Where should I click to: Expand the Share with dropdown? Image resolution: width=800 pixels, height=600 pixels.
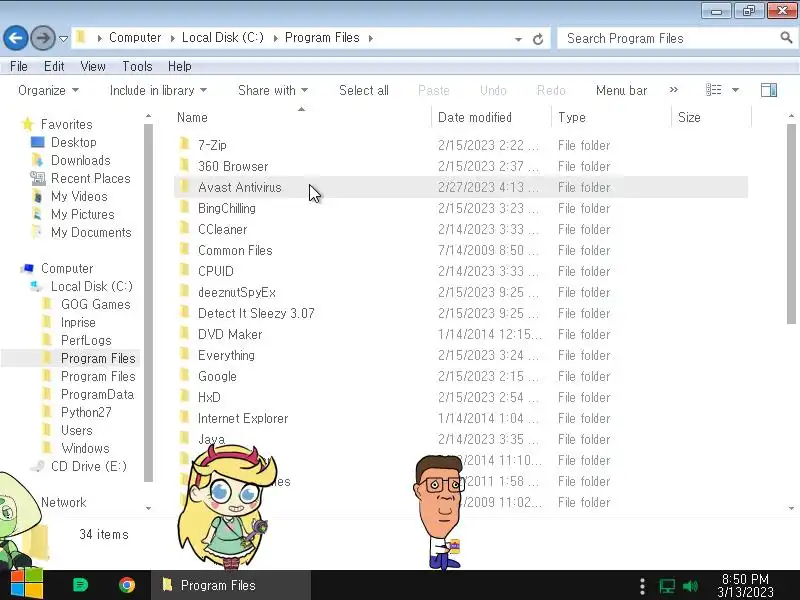point(273,90)
